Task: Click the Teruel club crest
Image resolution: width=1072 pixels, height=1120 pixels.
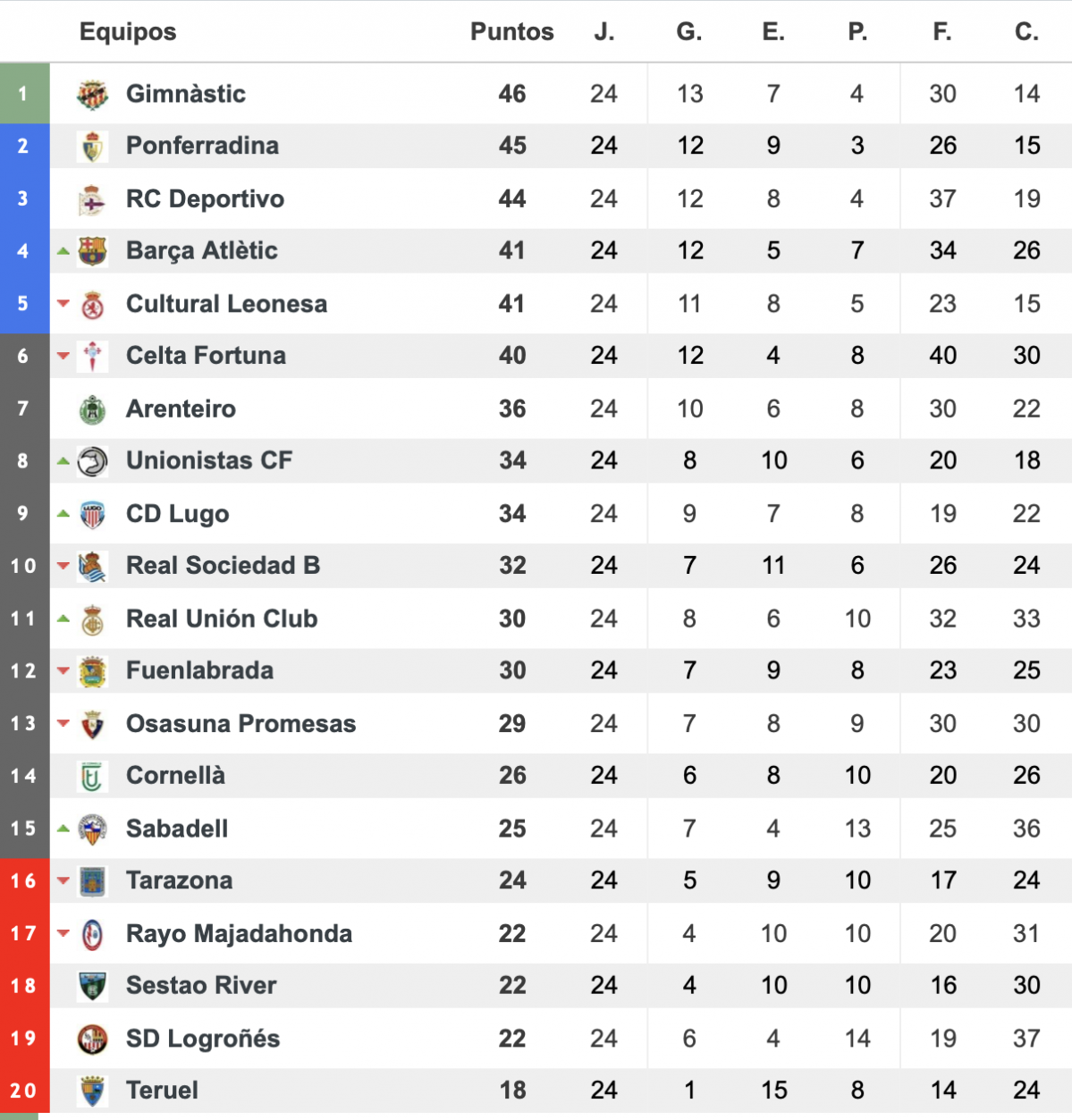Action: pos(92,1091)
